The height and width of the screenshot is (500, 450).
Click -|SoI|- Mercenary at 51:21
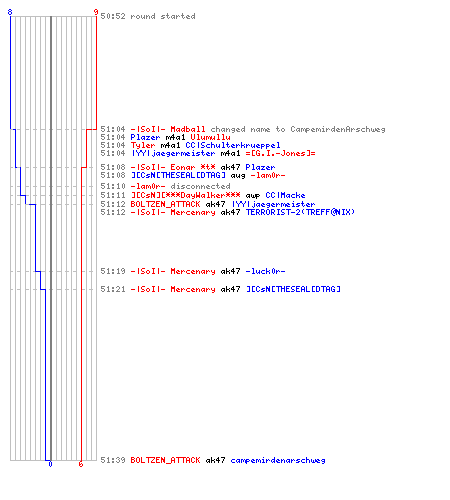(x=173, y=289)
